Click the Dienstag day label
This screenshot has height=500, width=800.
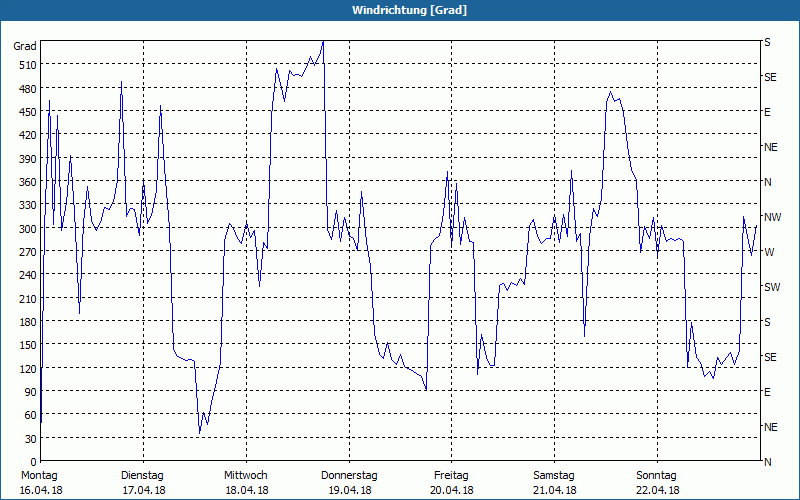(142, 476)
